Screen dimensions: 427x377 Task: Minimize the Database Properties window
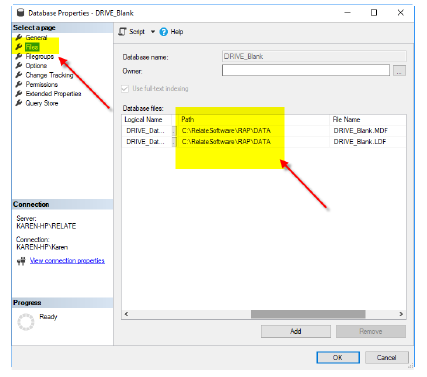[x=348, y=13]
